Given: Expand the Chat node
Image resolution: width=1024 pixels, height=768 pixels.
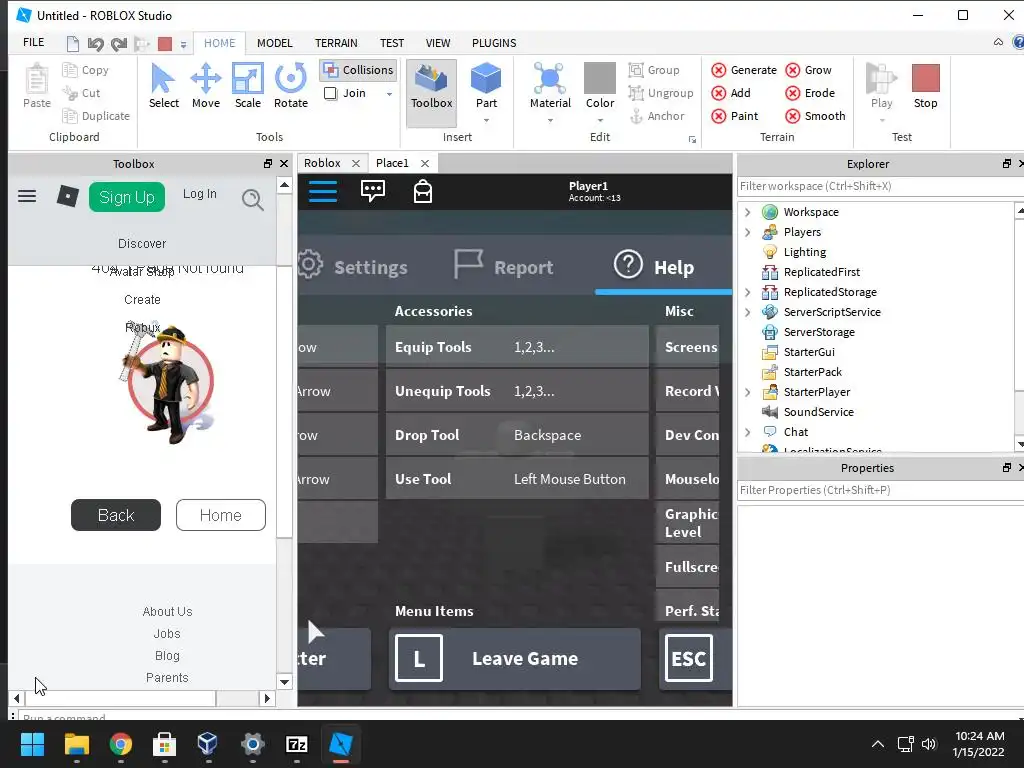Looking at the screenshot, I should pyautogui.click(x=748, y=432).
